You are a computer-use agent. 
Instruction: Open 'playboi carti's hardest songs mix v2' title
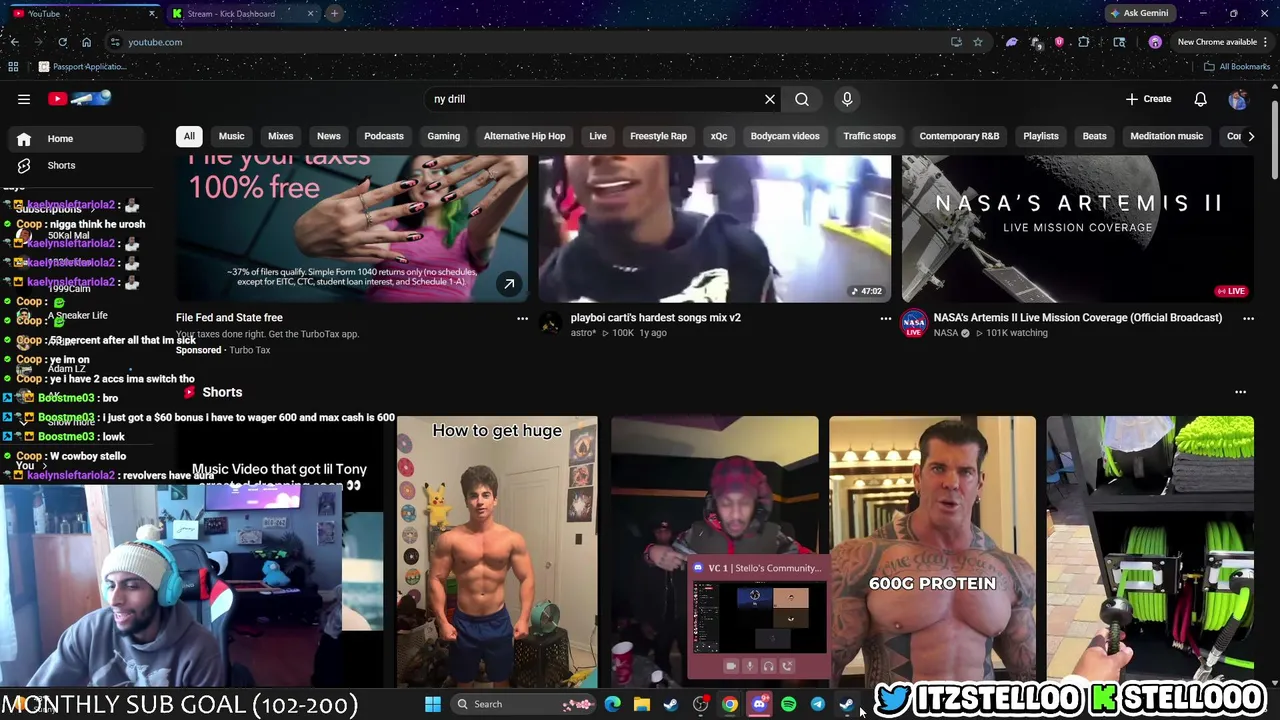pos(656,318)
